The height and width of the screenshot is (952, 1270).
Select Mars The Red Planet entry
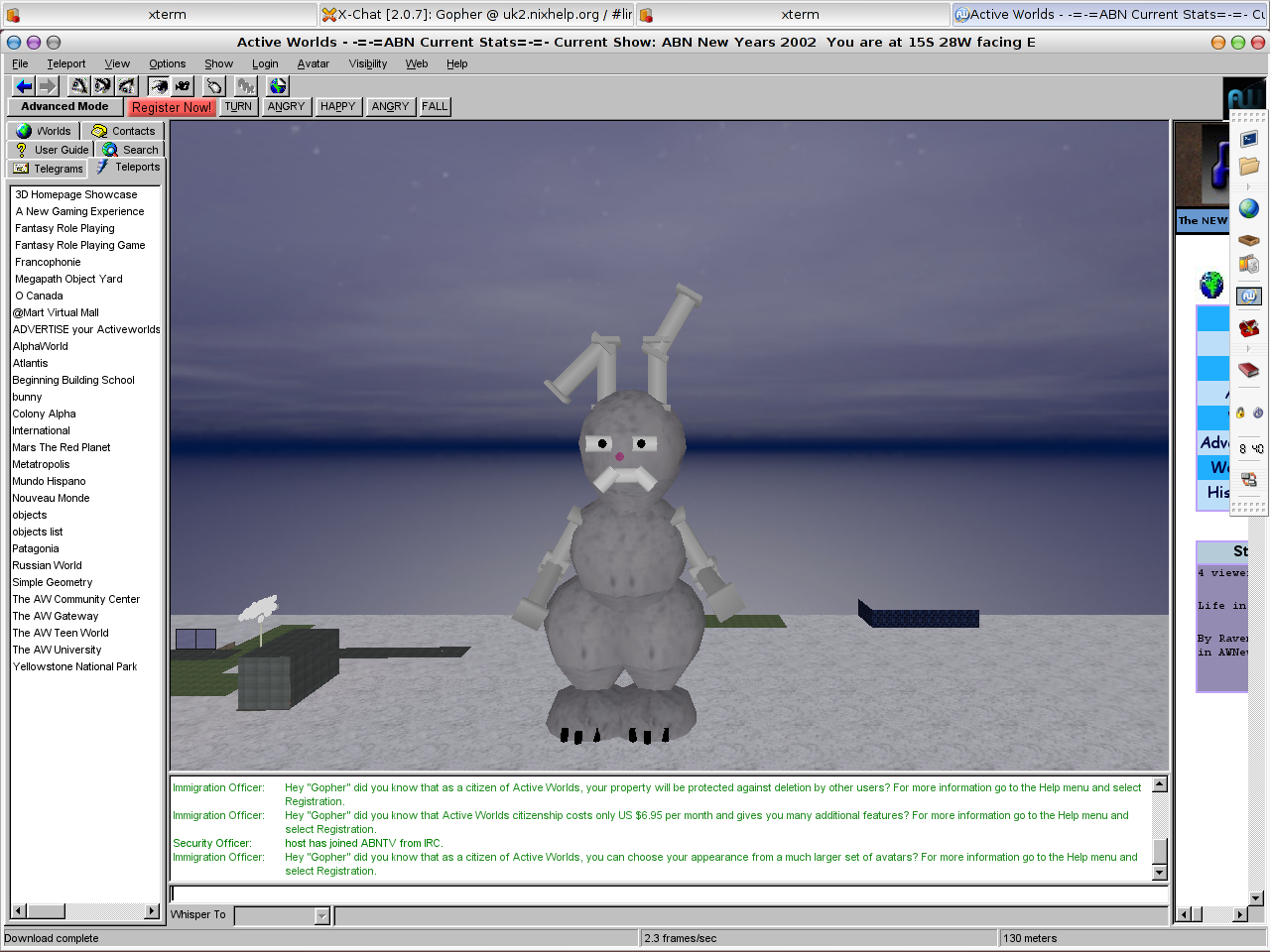point(62,447)
